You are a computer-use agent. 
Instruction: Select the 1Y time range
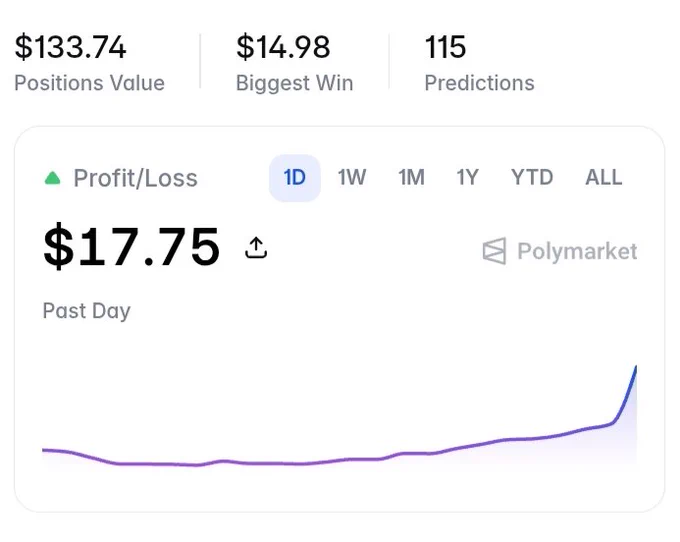pos(468,178)
